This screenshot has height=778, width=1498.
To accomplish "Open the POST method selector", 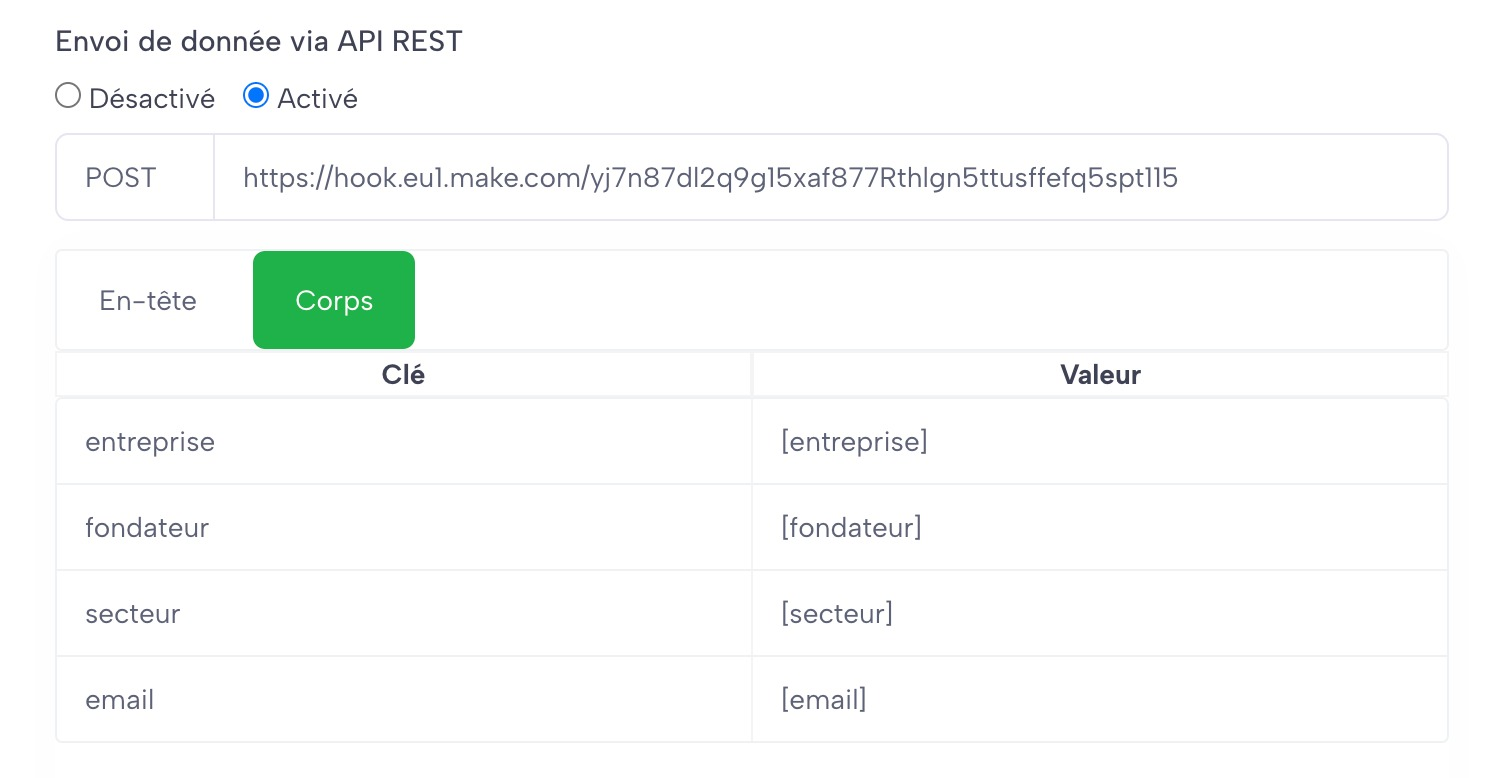I will pos(121,178).
